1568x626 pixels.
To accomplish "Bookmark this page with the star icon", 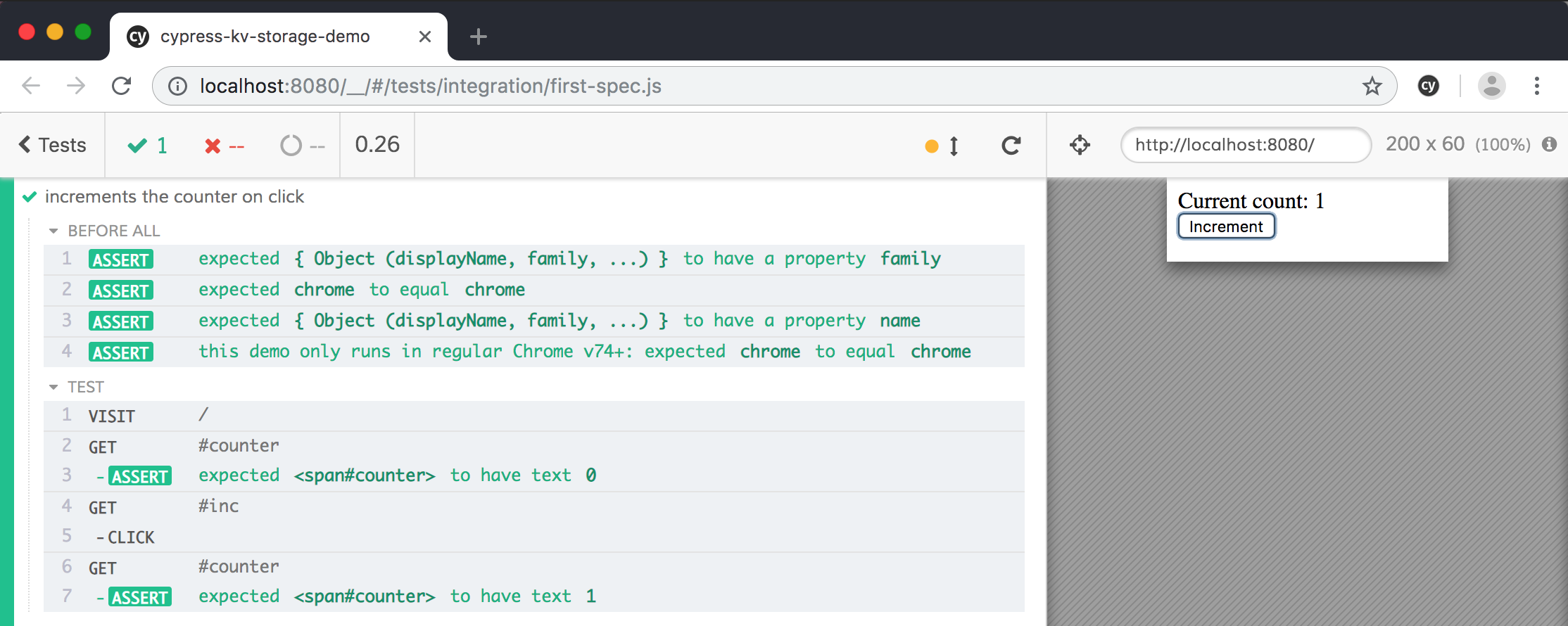I will coord(1372,86).
